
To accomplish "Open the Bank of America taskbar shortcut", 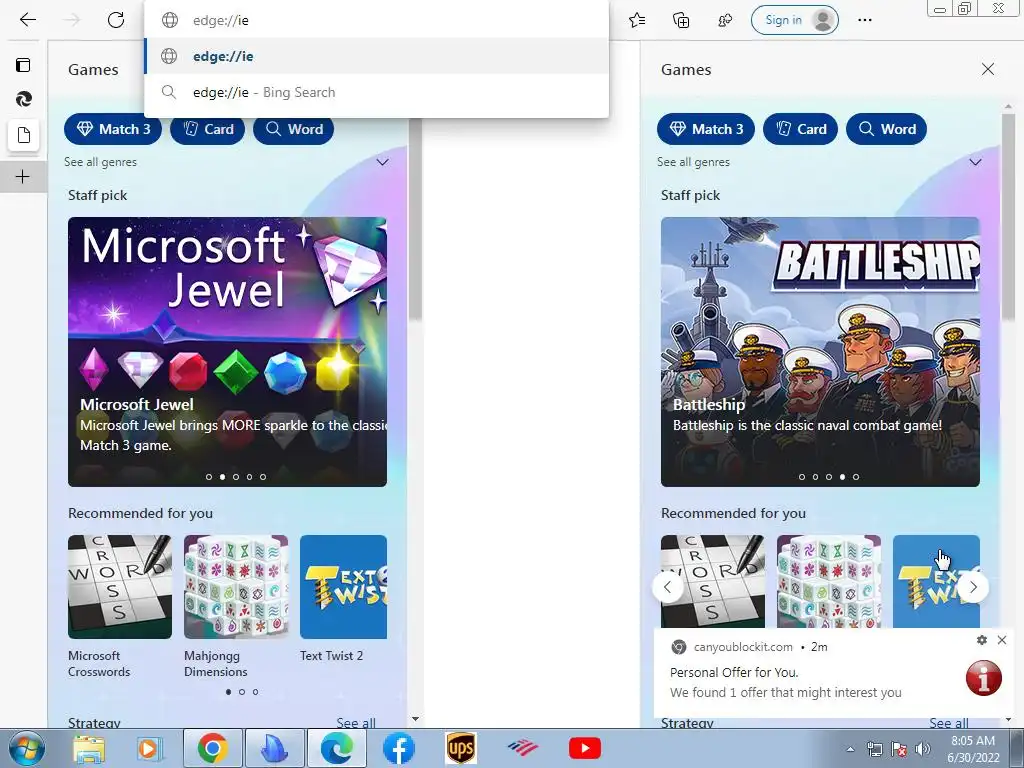I will pos(522,748).
